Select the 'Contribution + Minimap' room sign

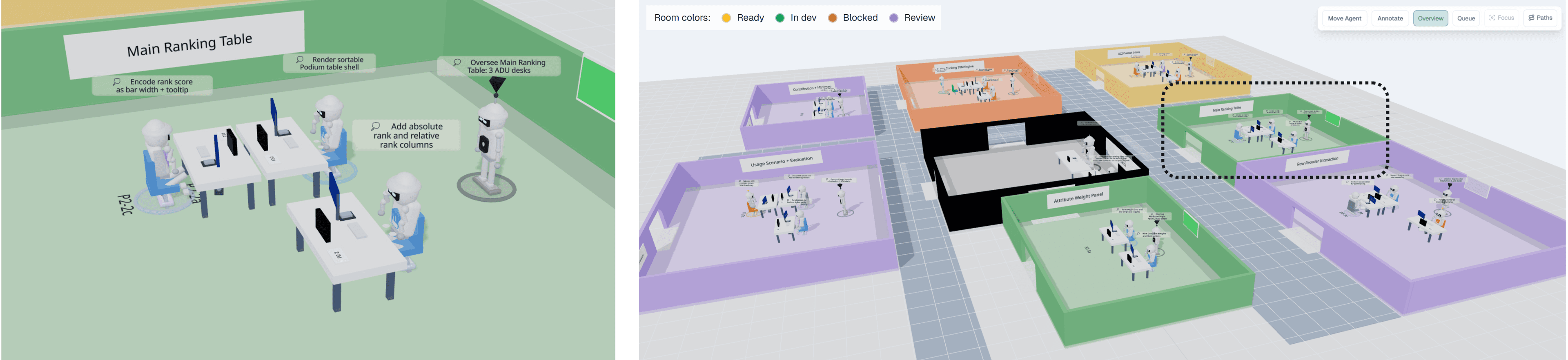click(x=811, y=88)
